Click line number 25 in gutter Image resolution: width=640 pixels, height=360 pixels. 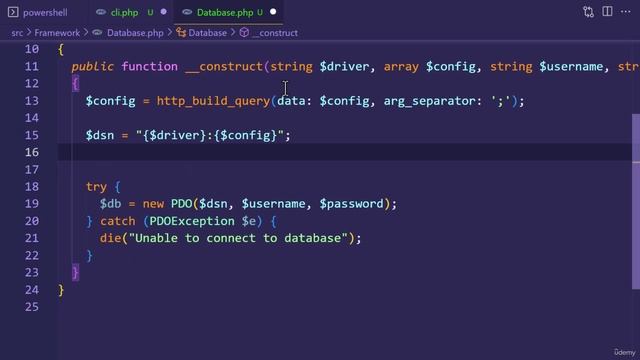[32, 307]
